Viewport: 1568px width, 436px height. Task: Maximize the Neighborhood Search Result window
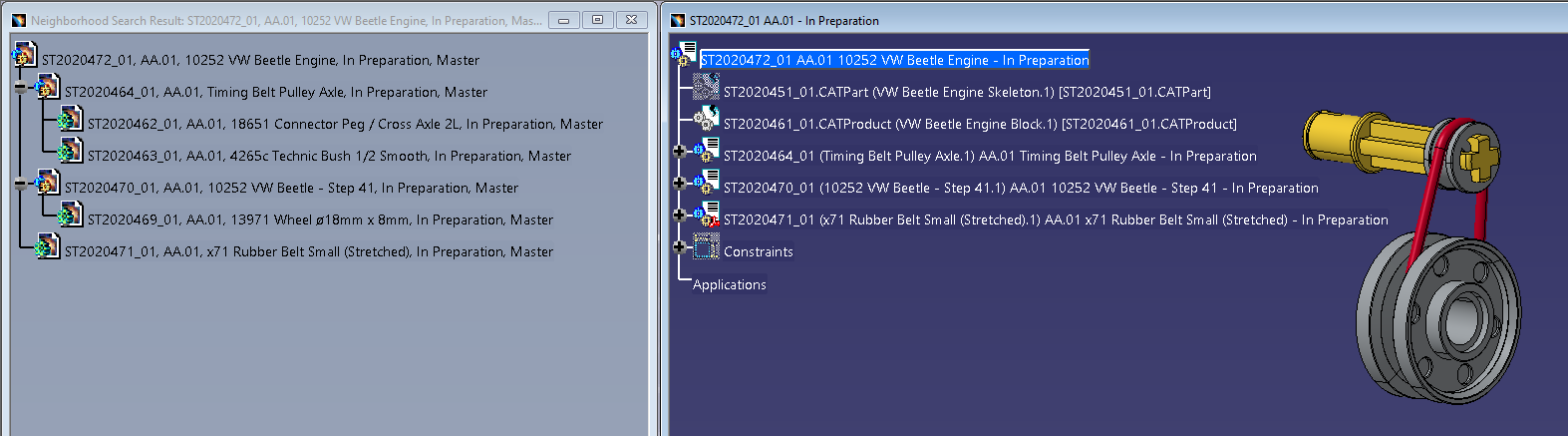click(597, 20)
